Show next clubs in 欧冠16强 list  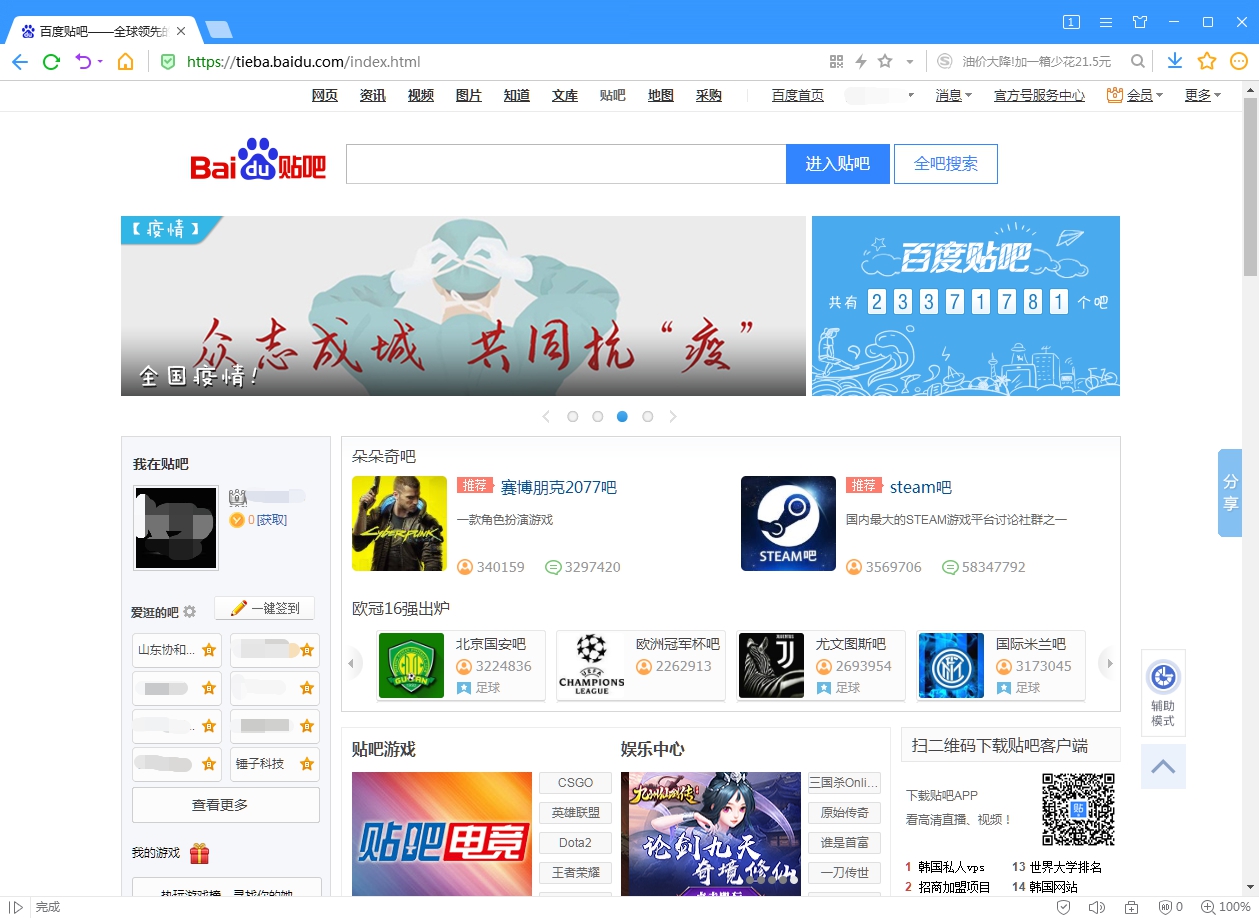pos(1106,662)
